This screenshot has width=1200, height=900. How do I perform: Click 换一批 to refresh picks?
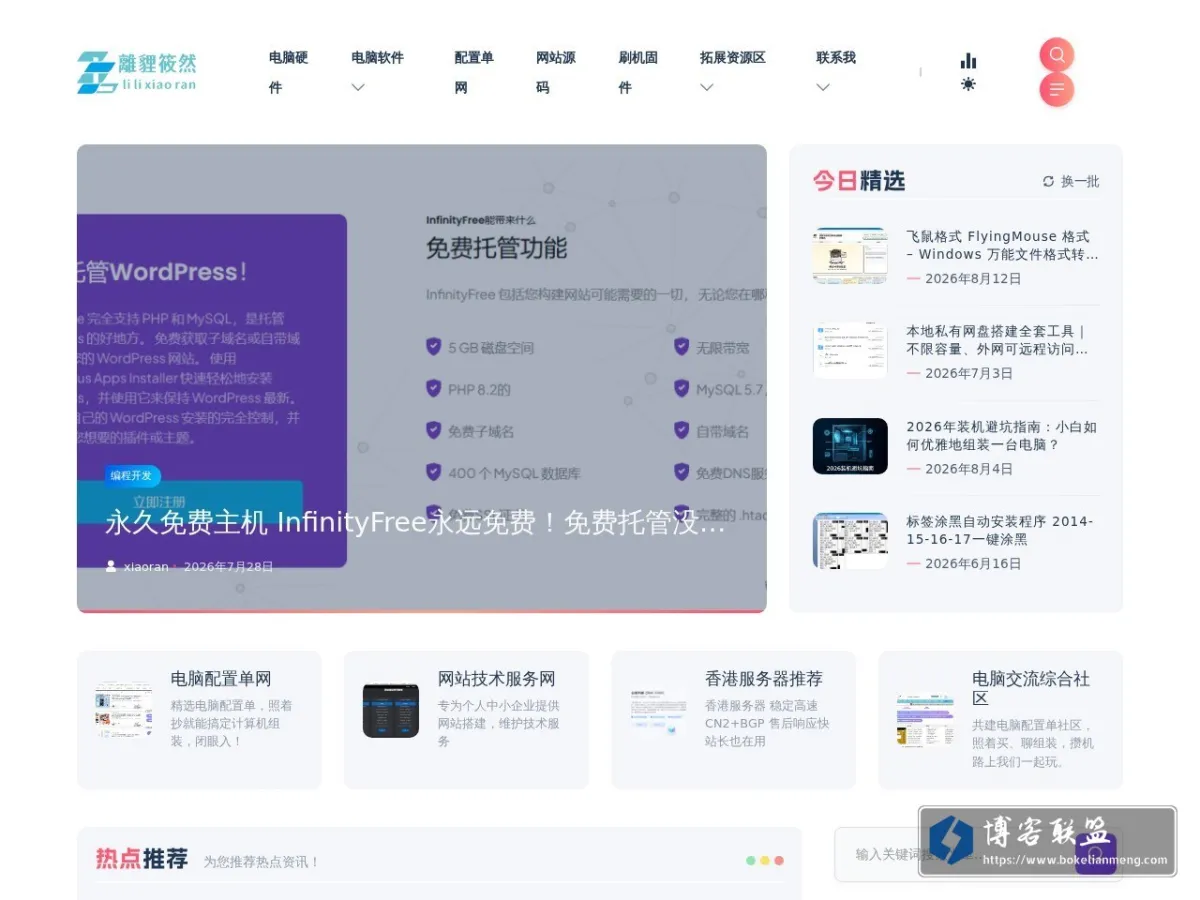(x=1080, y=181)
